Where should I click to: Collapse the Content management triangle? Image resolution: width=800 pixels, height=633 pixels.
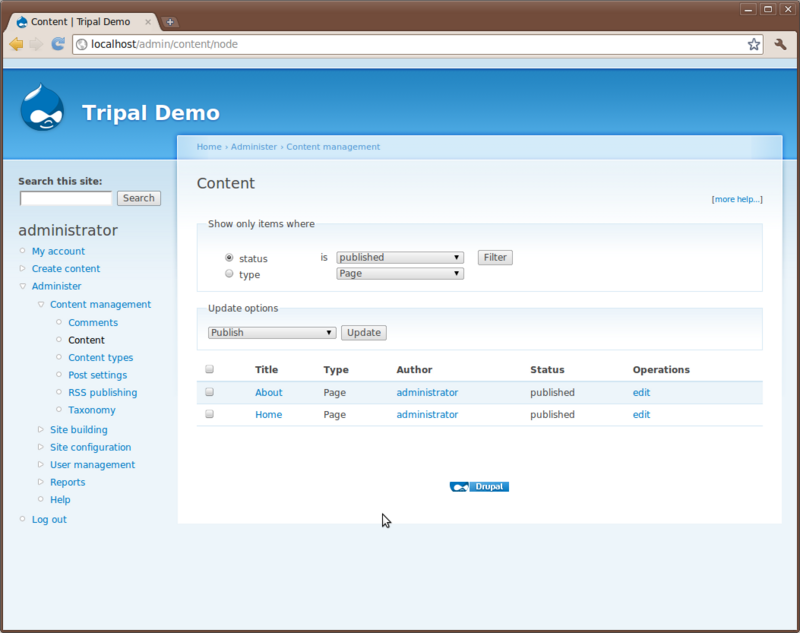point(41,305)
